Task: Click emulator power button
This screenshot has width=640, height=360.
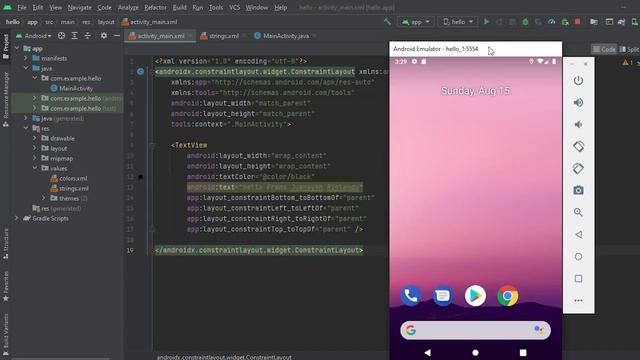Action: [x=578, y=80]
